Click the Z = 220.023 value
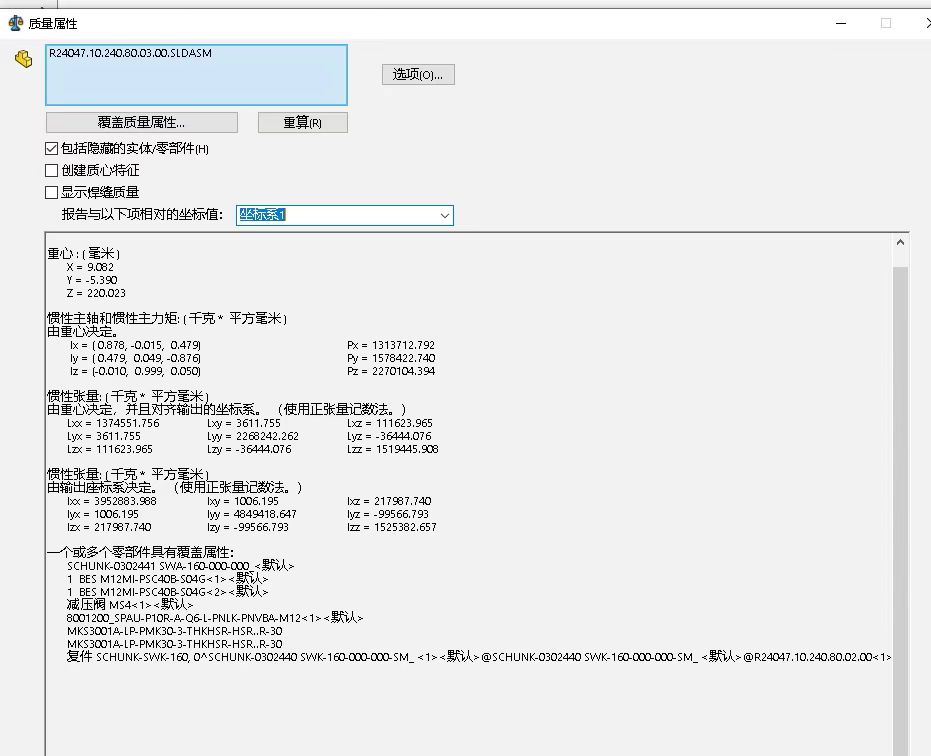Viewport: 931px width, 756px height. click(96, 293)
